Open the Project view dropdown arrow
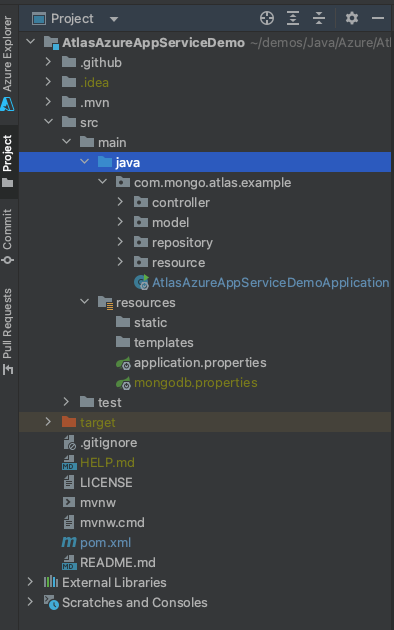The height and width of the screenshot is (630, 394). coord(114,19)
